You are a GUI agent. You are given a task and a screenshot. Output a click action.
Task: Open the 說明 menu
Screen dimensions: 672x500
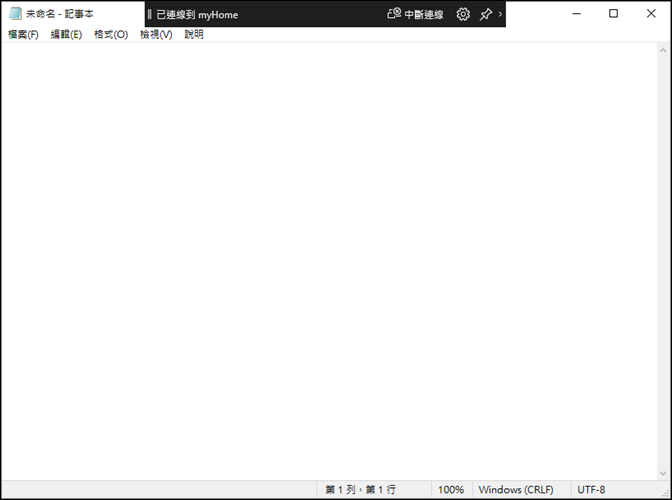point(194,34)
